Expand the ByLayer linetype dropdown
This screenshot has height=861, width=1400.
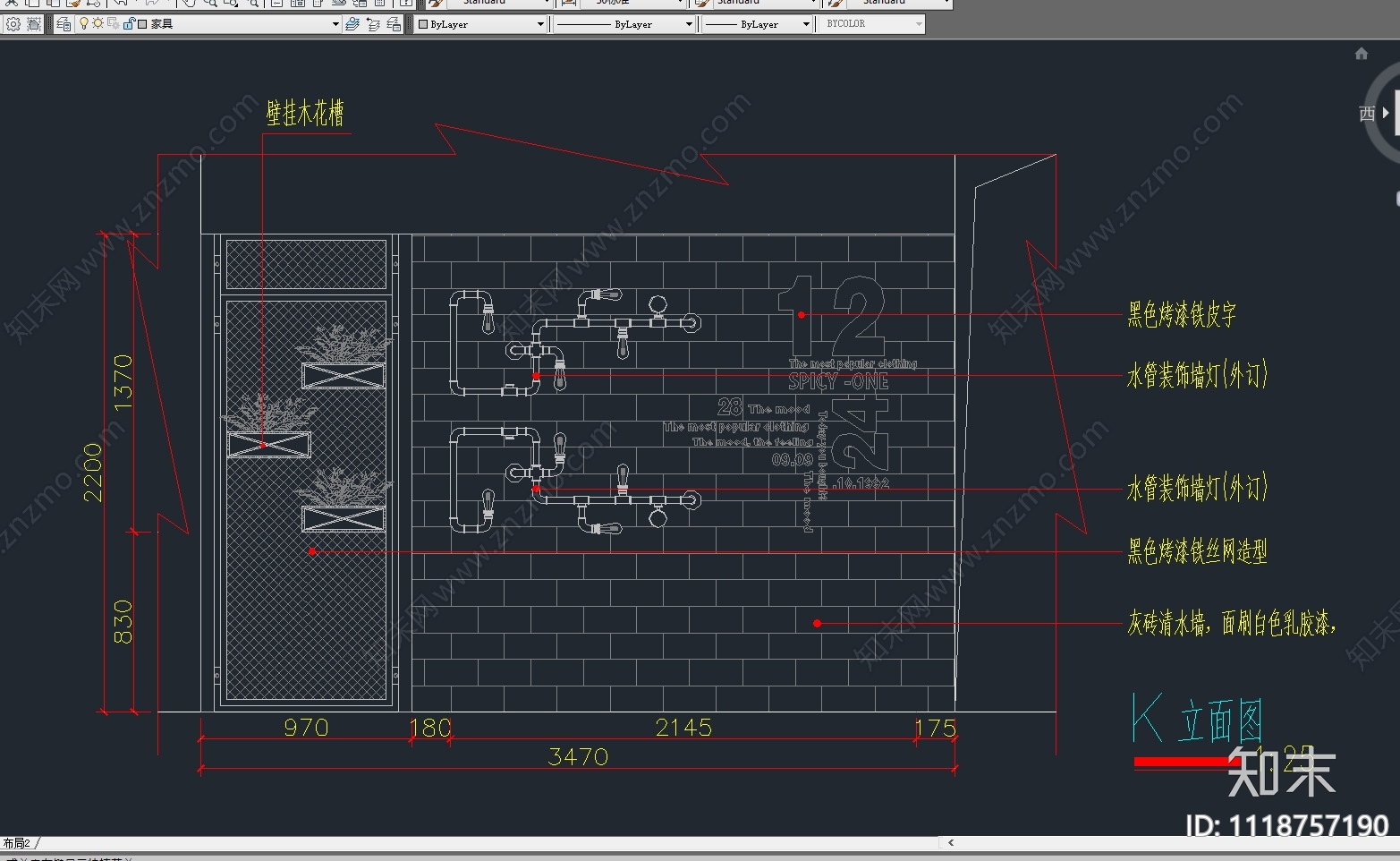[689, 24]
